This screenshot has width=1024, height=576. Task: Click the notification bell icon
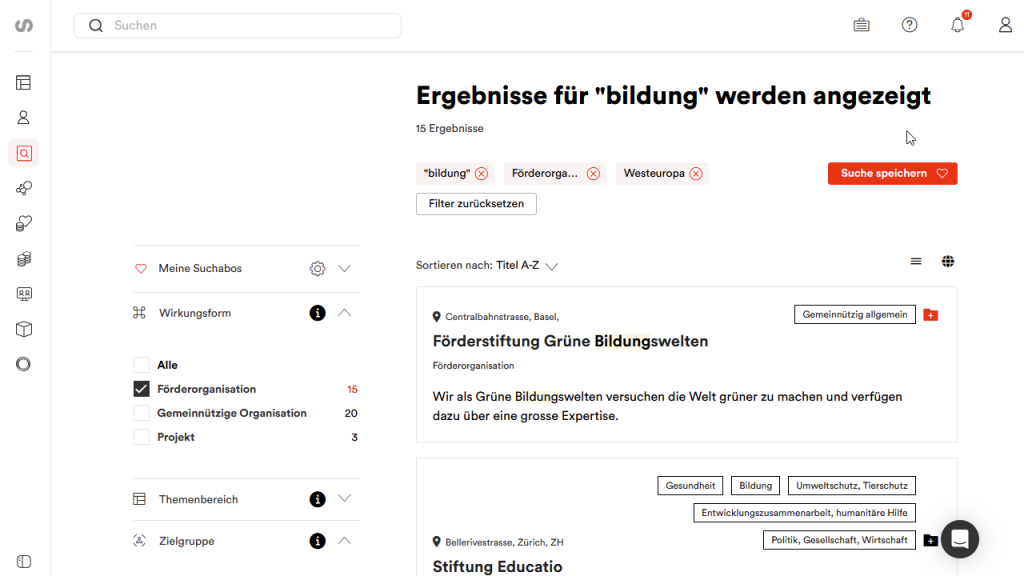(x=957, y=25)
